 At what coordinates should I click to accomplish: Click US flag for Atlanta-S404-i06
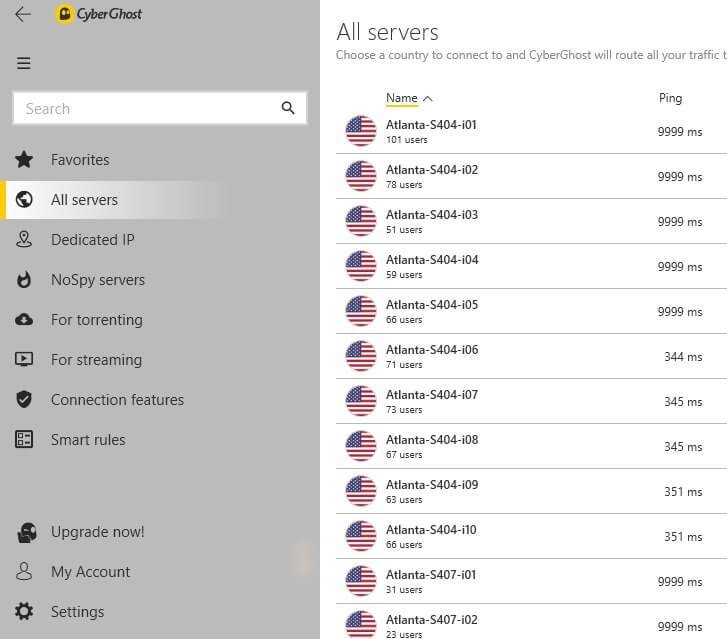[361, 356]
